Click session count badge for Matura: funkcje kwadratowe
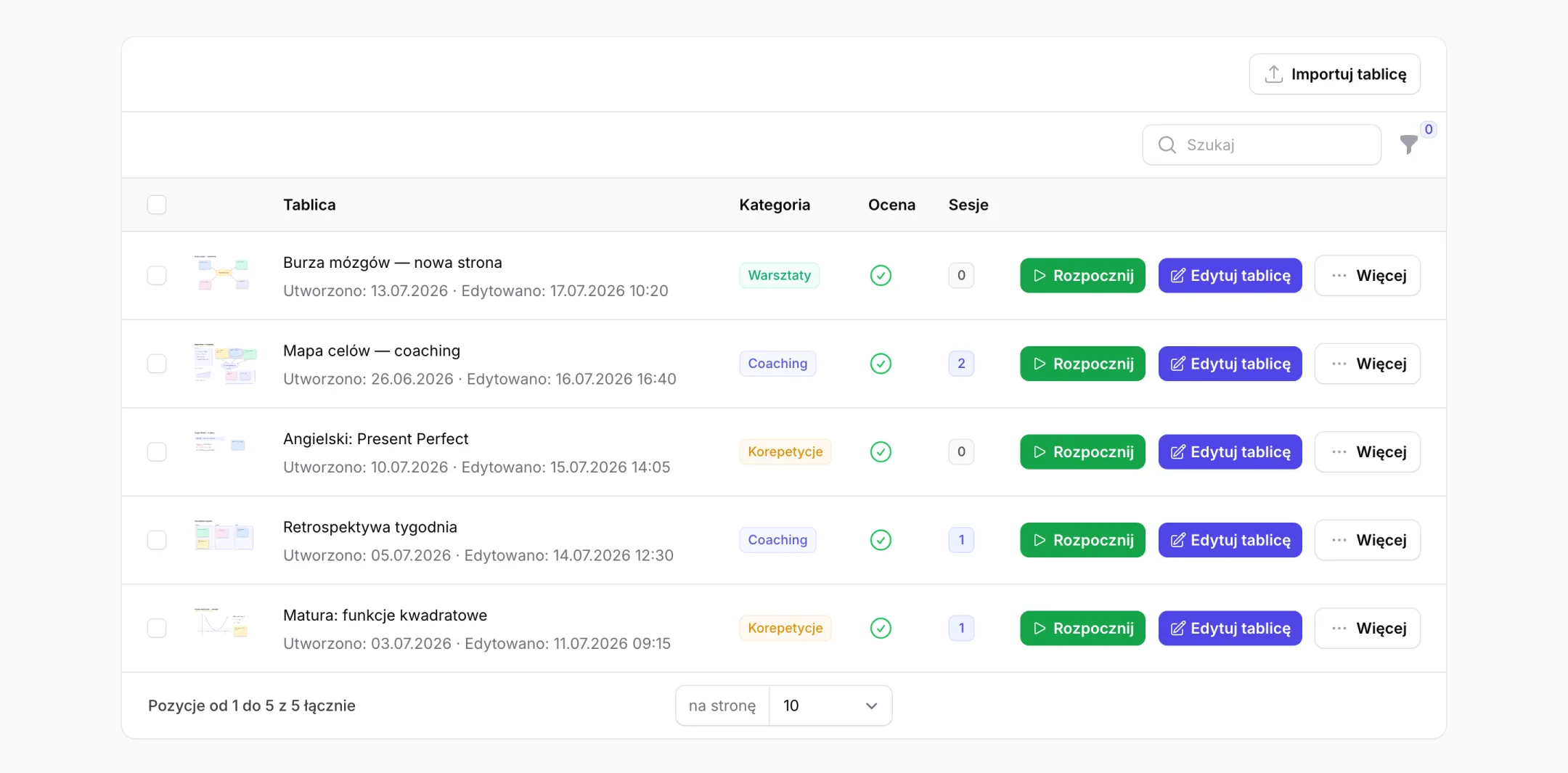 (x=961, y=629)
